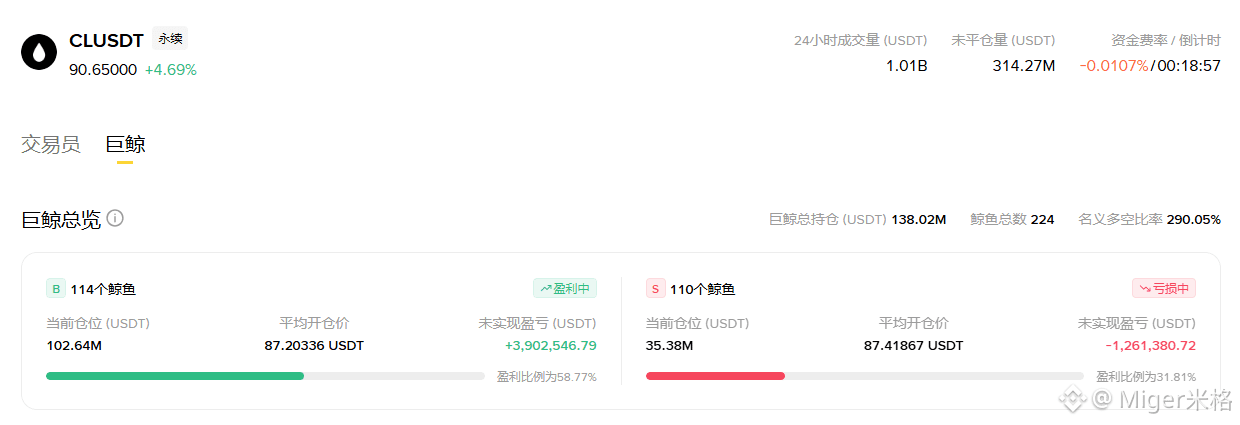This screenshot has height=425, width=1240.
Task: Click the +4.69% price change value
Action: click(171, 70)
